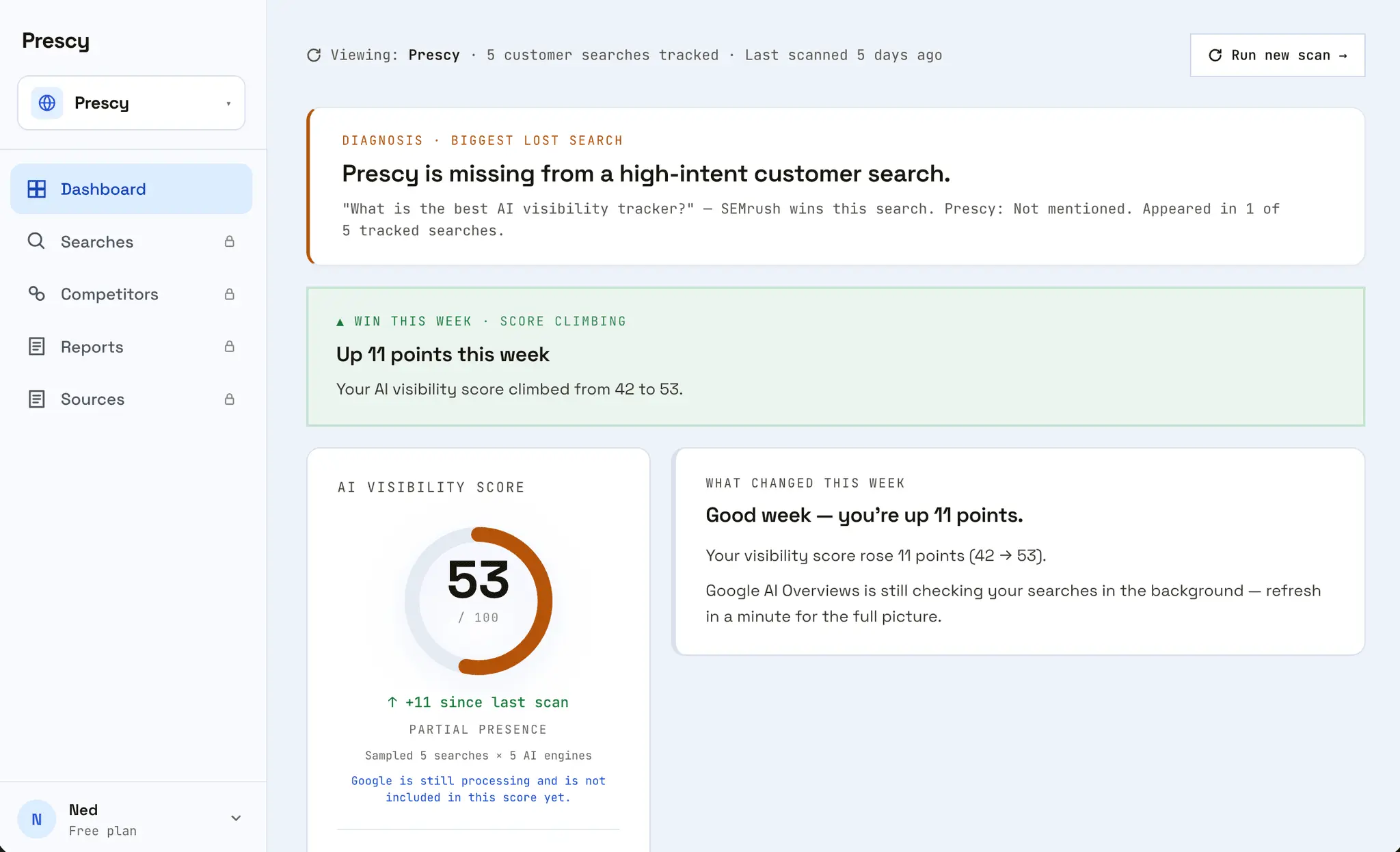Click '5 customer searches tracked' text

(x=602, y=55)
